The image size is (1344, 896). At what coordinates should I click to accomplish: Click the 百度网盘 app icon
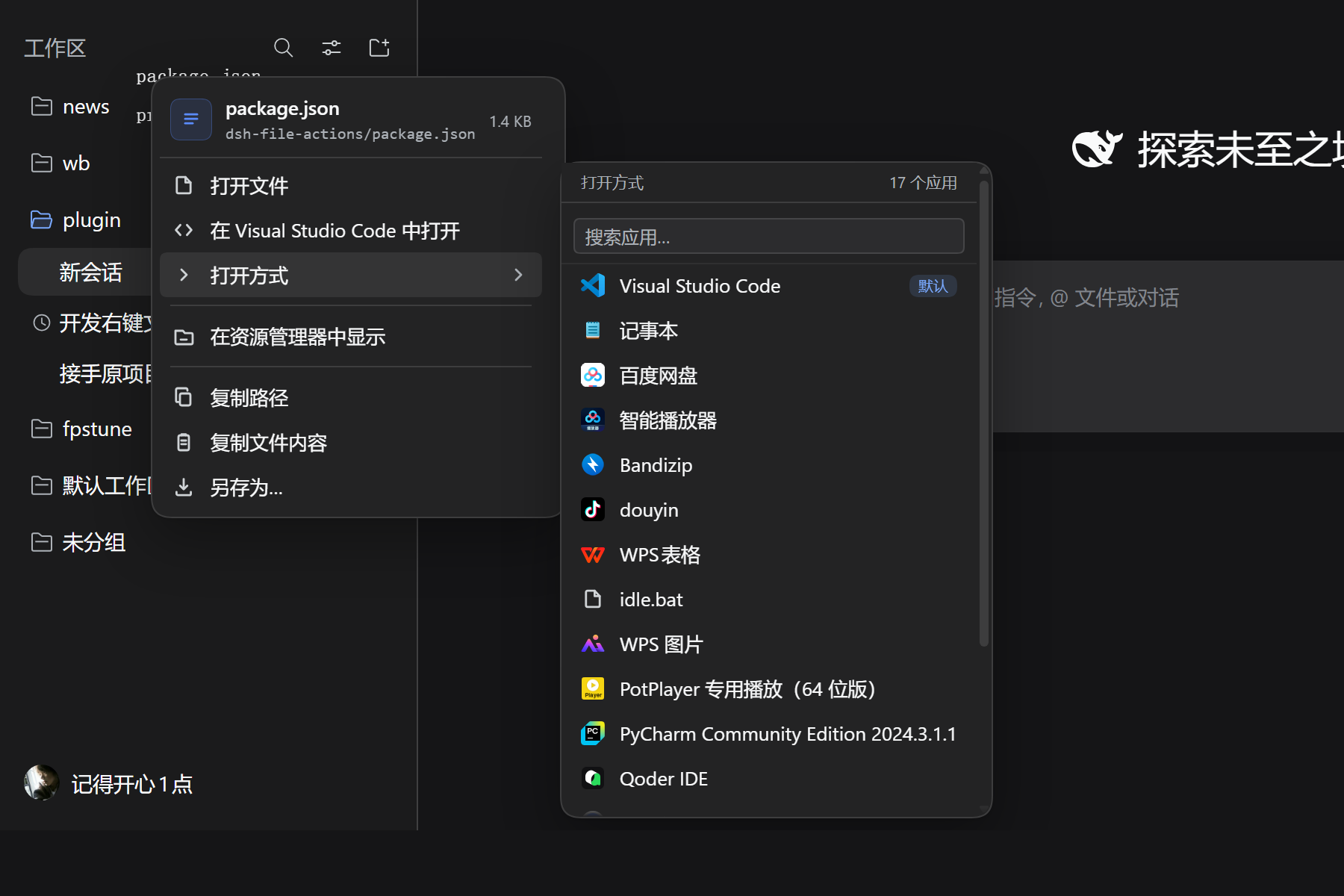click(593, 375)
